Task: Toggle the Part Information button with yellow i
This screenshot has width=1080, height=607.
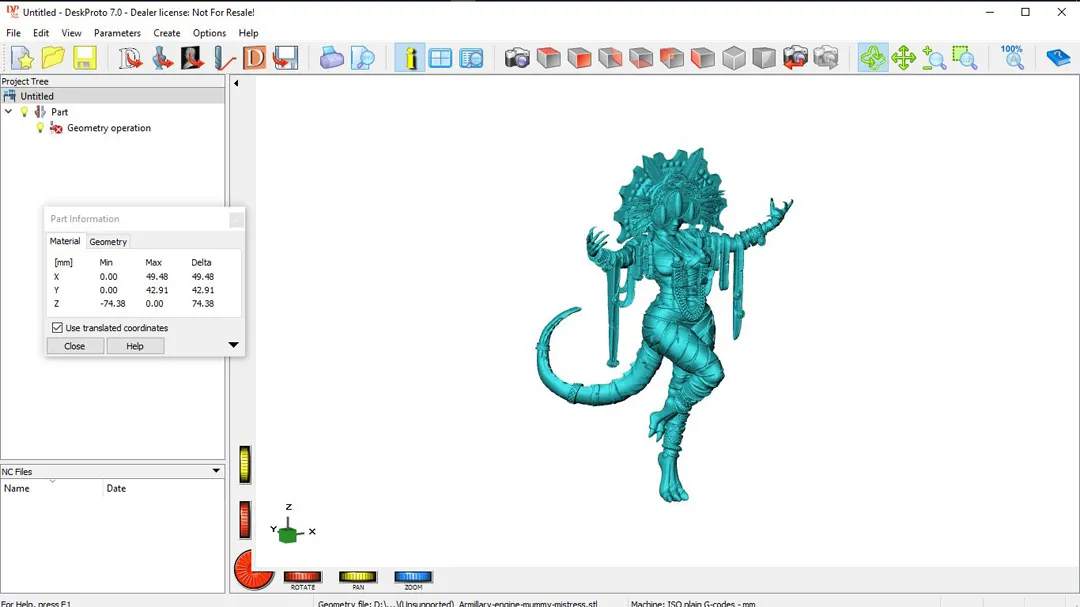Action: 410,58
